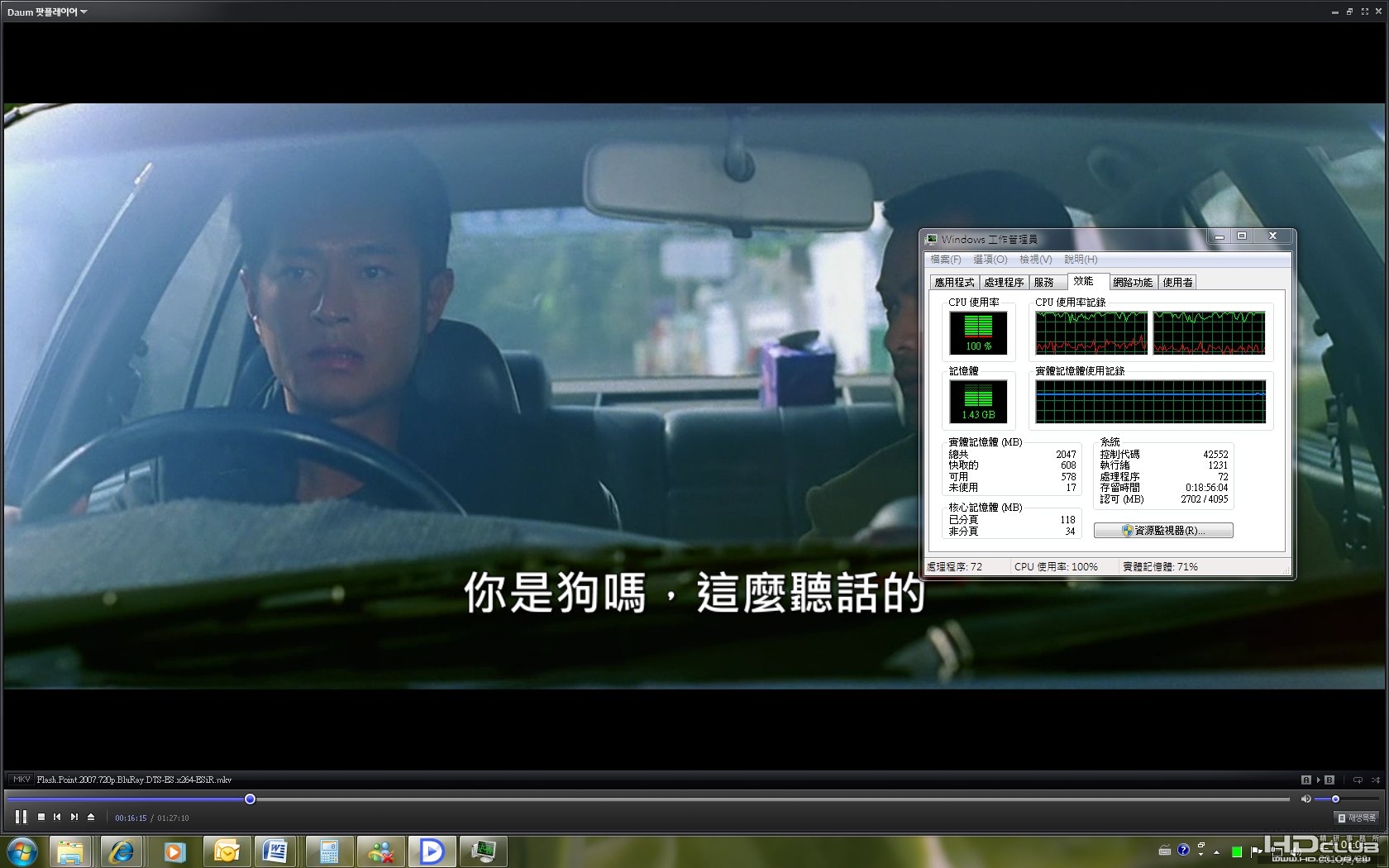Screen dimensions: 1389x868
Task: Toggle PotPlayer fullscreen button
Action: [1365, 12]
